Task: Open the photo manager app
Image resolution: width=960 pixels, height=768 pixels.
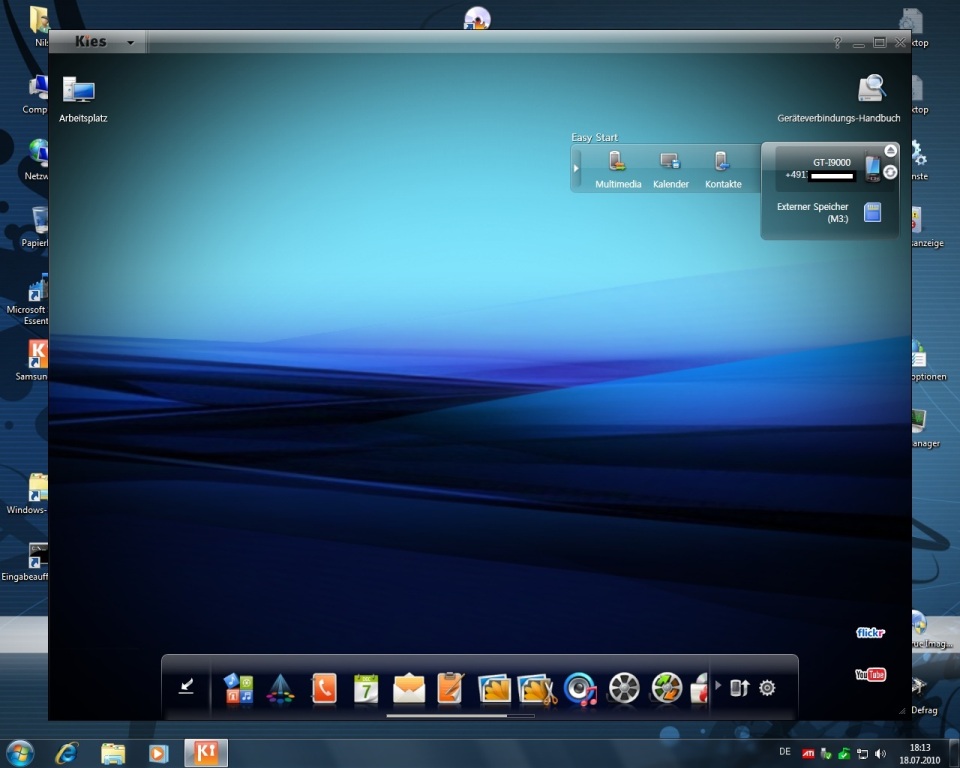Action: [493, 688]
